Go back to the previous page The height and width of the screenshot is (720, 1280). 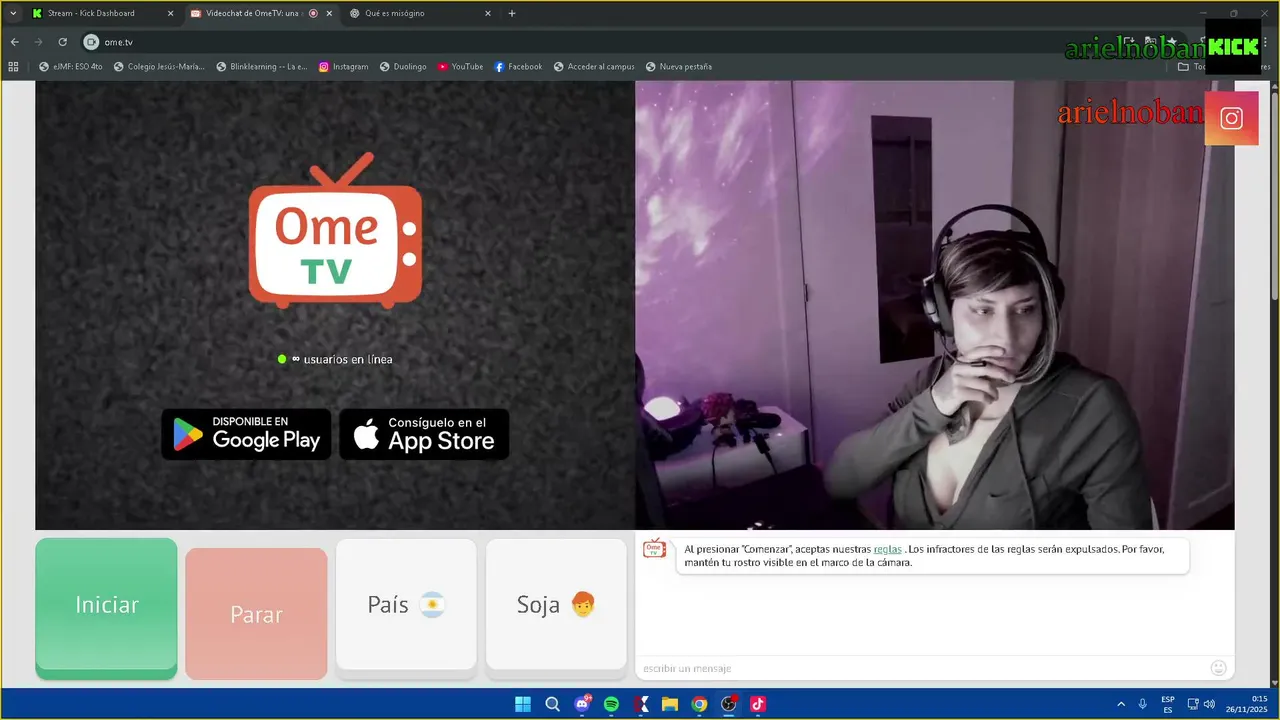coord(14,42)
